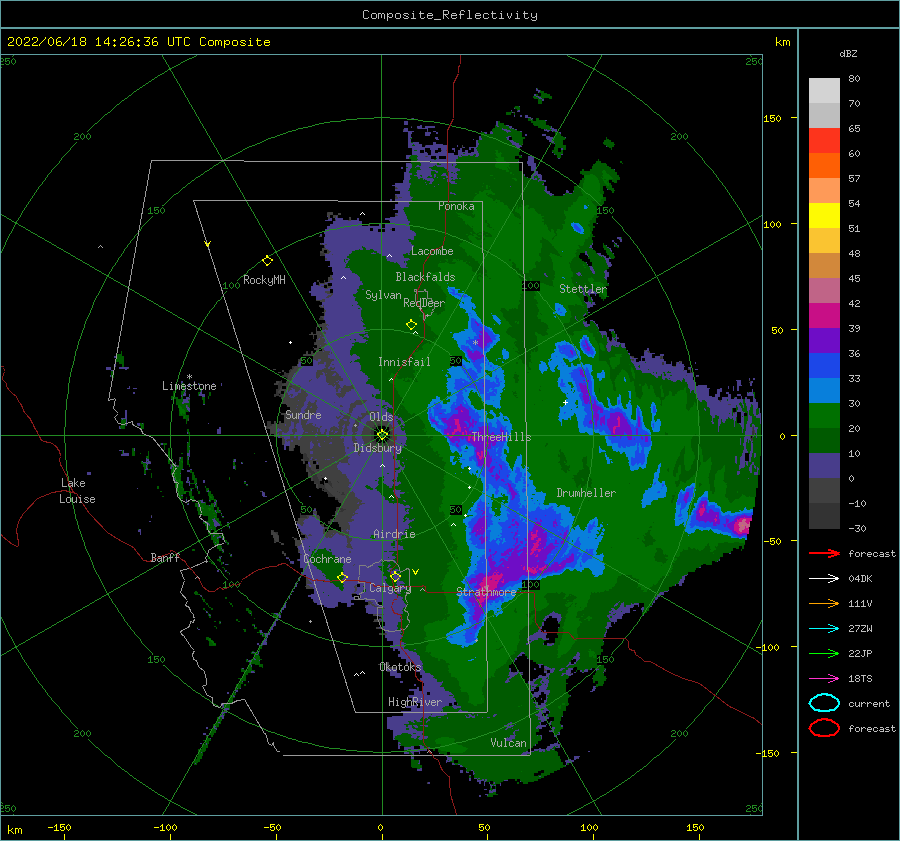Click the Innisfail town label

(404, 362)
